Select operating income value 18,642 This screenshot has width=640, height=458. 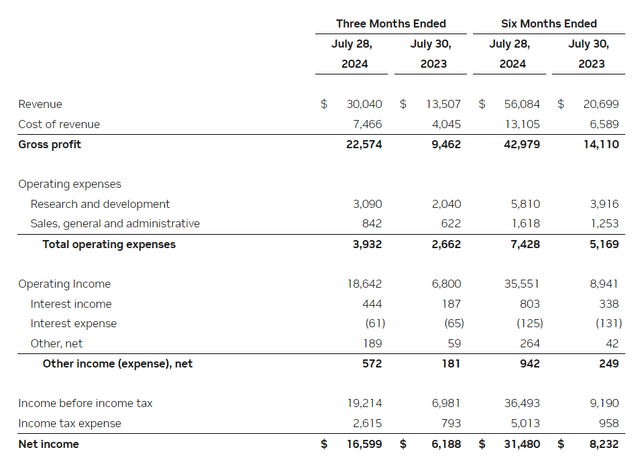tap(364, 284)
